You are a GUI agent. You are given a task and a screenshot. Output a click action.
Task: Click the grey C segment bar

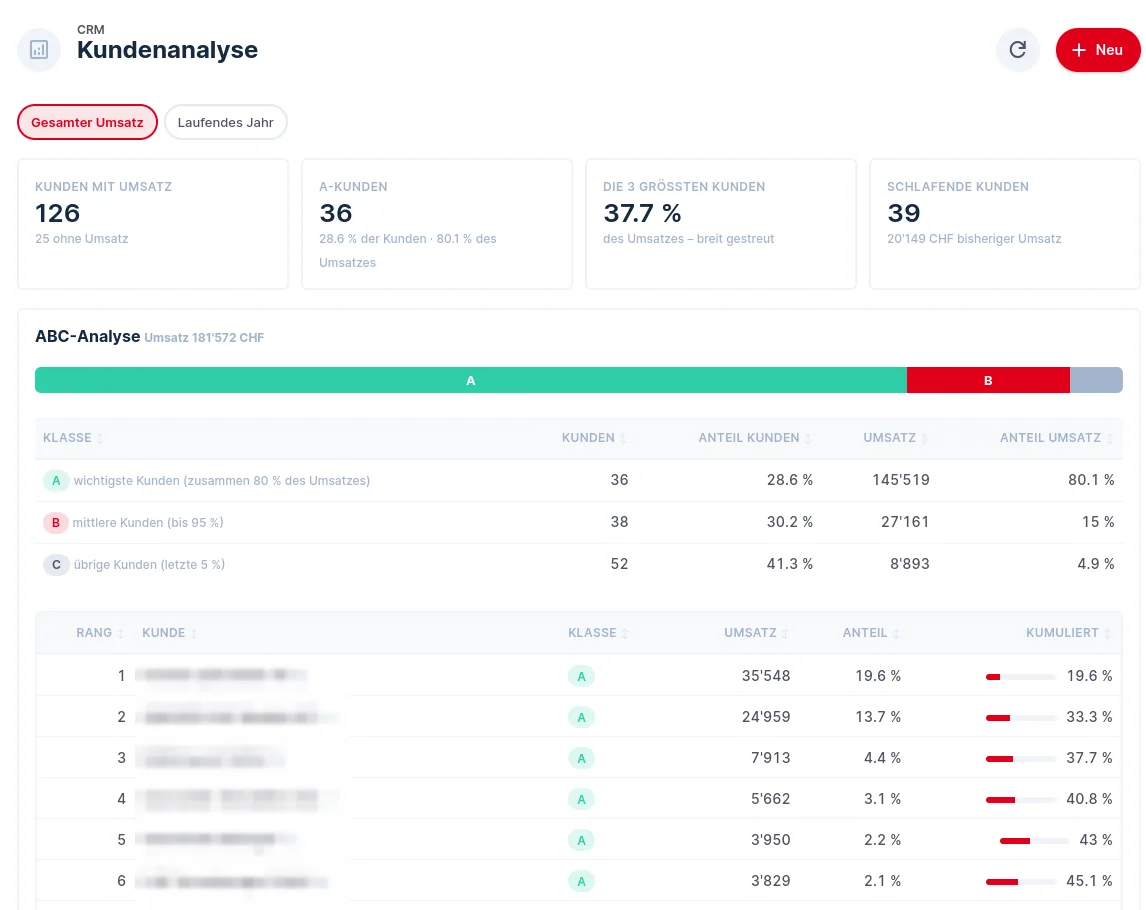tap(1096, 380)
